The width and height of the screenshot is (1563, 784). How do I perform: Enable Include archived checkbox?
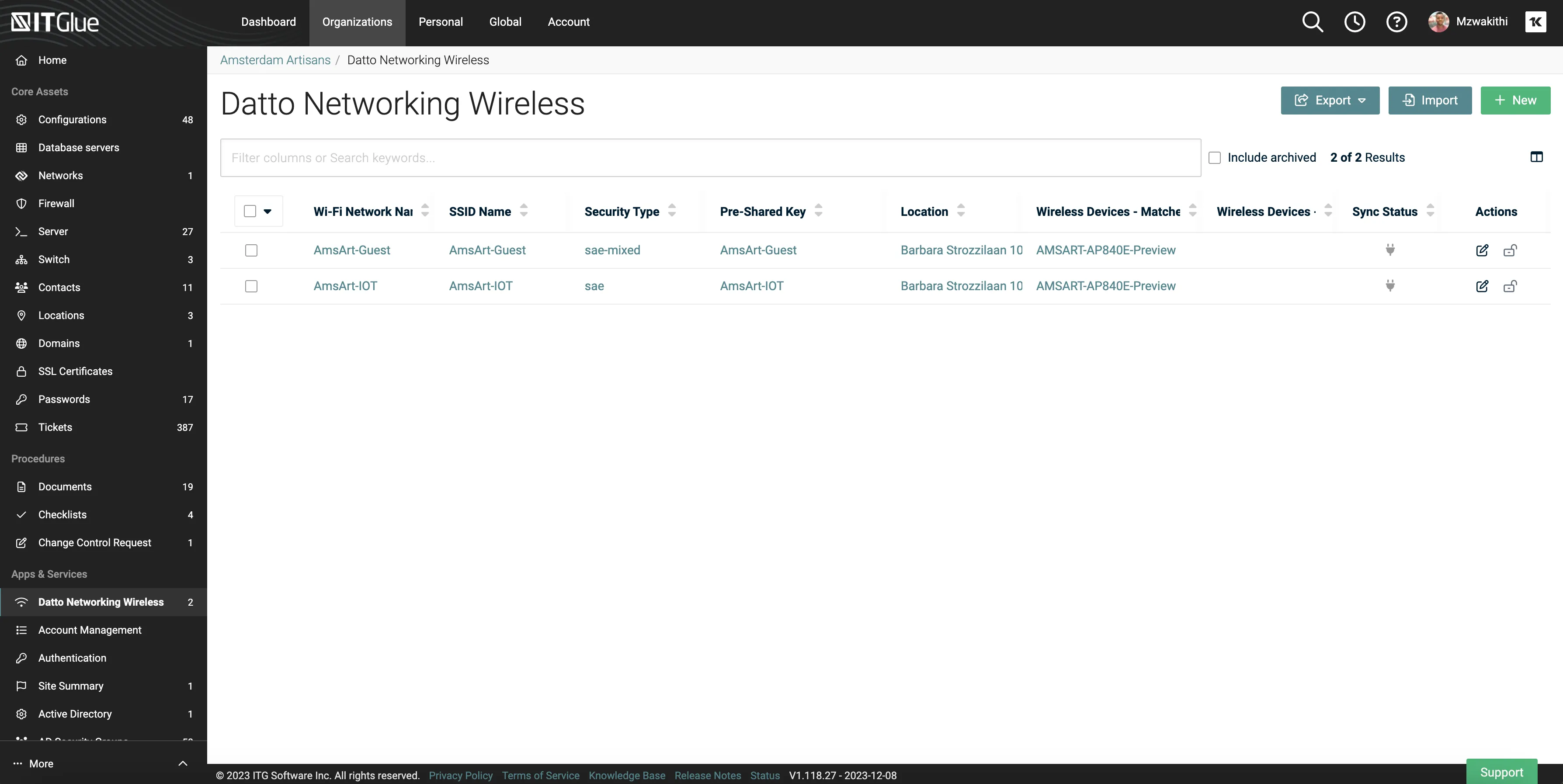point(1215,158)
